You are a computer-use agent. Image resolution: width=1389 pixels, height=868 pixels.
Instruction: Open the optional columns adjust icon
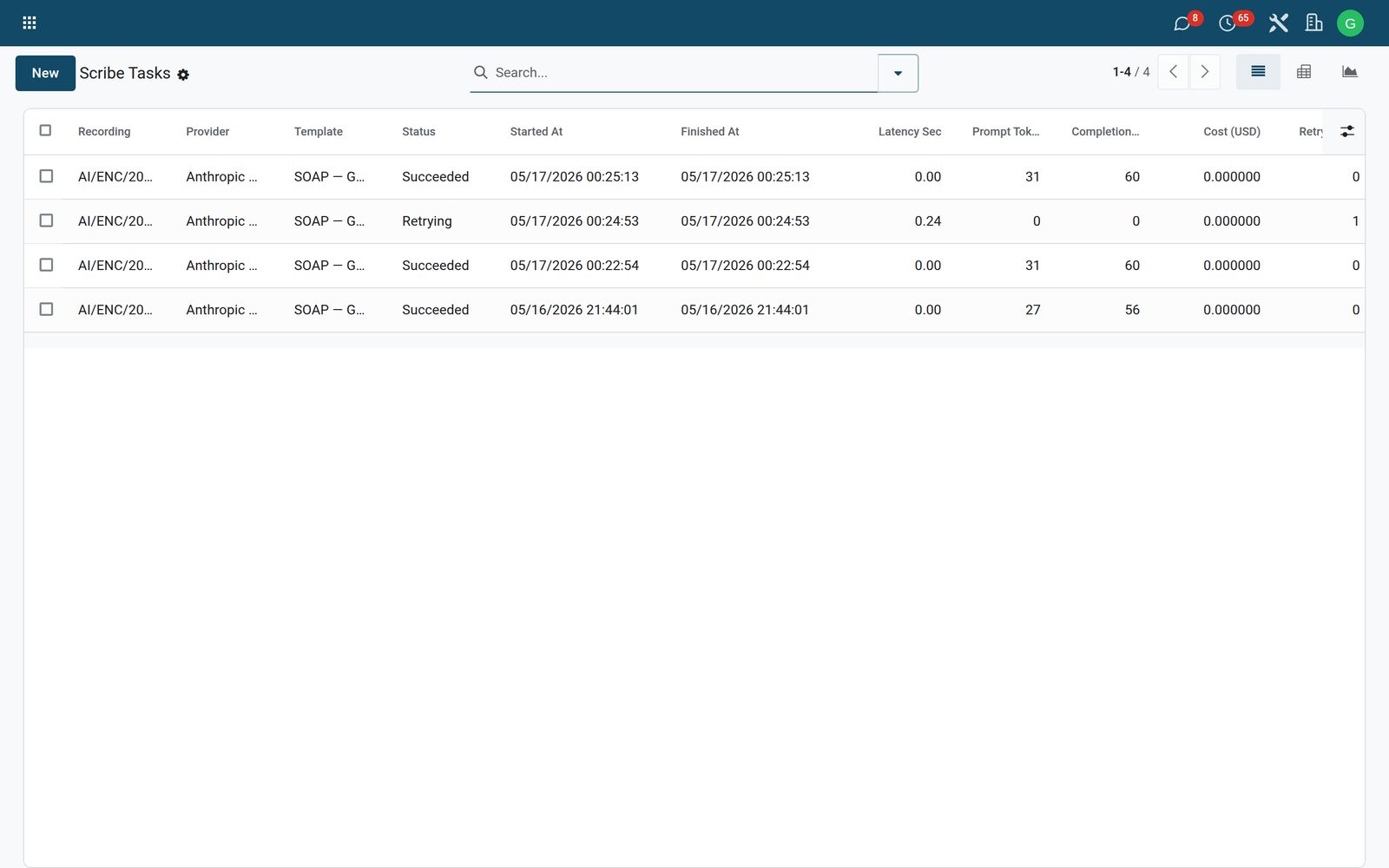click(1347, 131)
